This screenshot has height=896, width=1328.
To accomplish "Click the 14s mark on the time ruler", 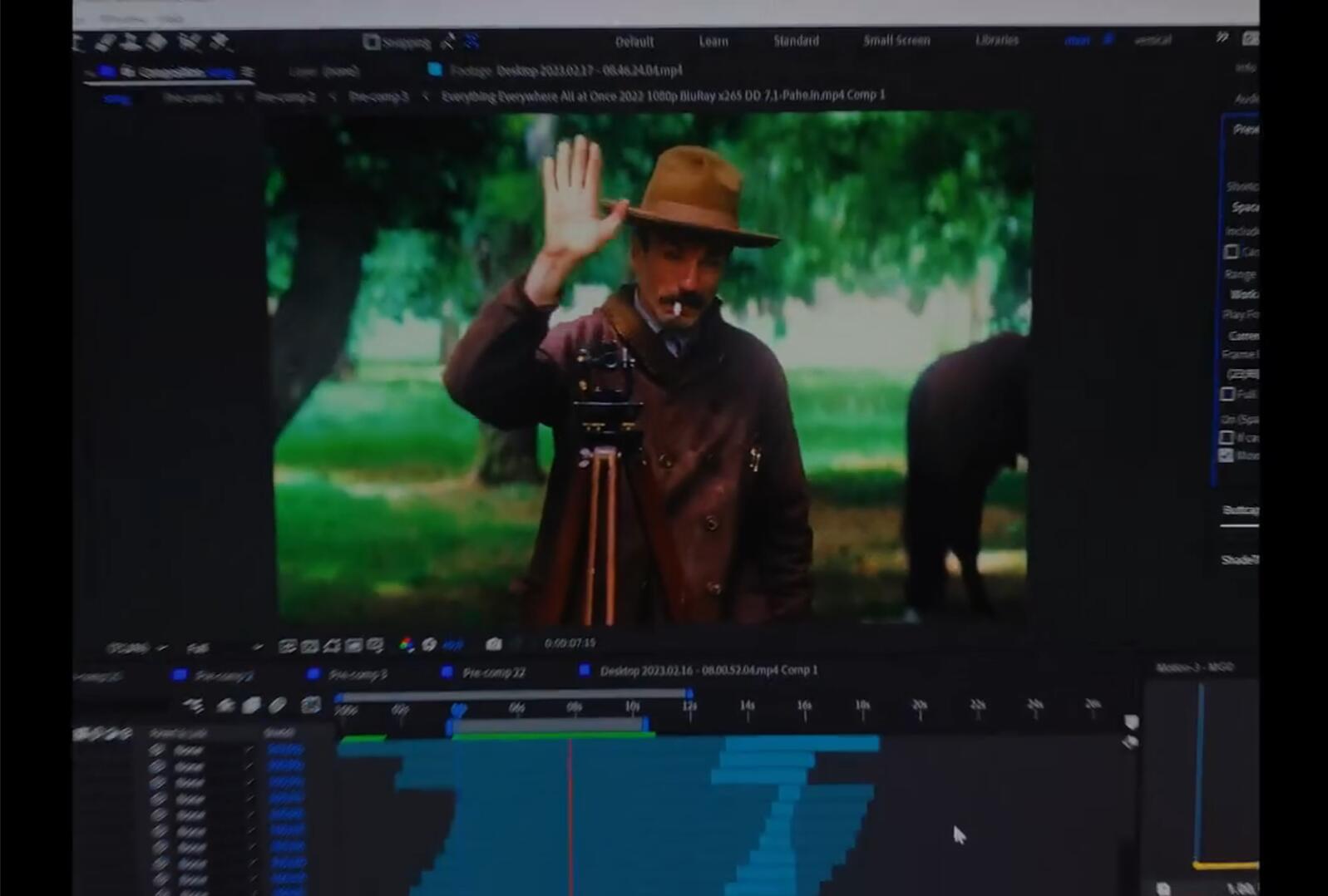I will point(747,706).
